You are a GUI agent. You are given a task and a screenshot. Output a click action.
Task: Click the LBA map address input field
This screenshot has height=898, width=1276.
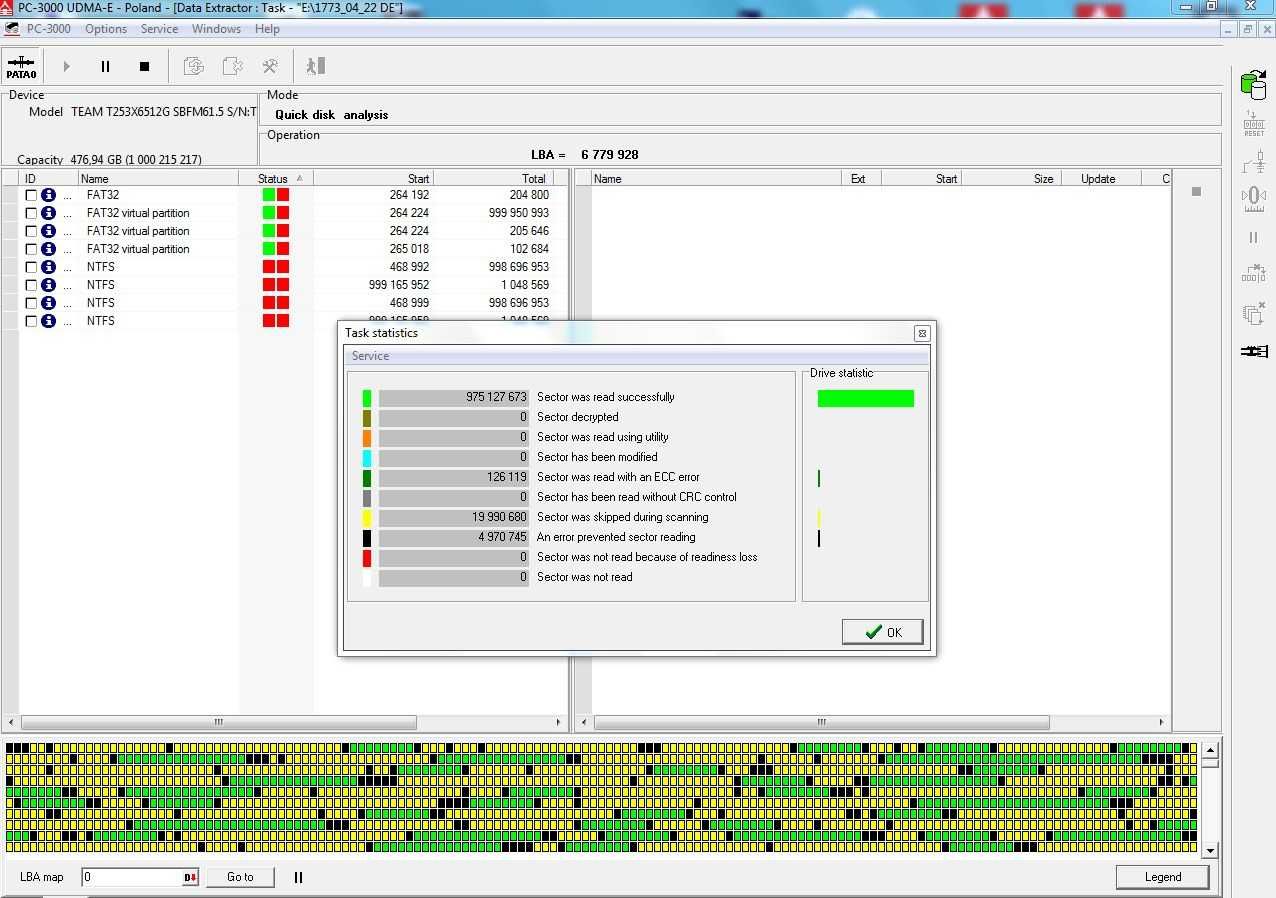(x=132, y=877)
